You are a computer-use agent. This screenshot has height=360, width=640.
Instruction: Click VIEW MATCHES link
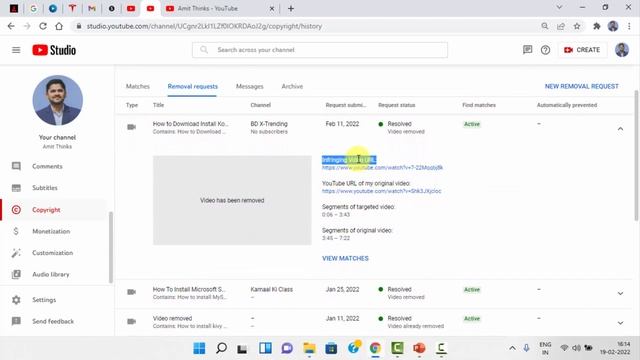coord(345,258)
